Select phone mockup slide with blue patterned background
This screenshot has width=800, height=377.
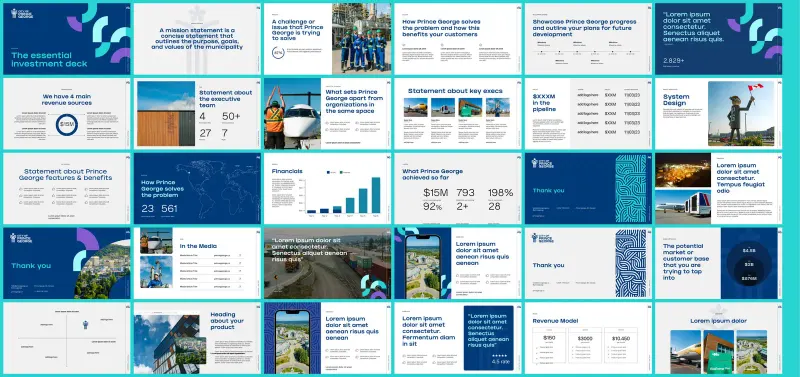(x=327, y=338)
